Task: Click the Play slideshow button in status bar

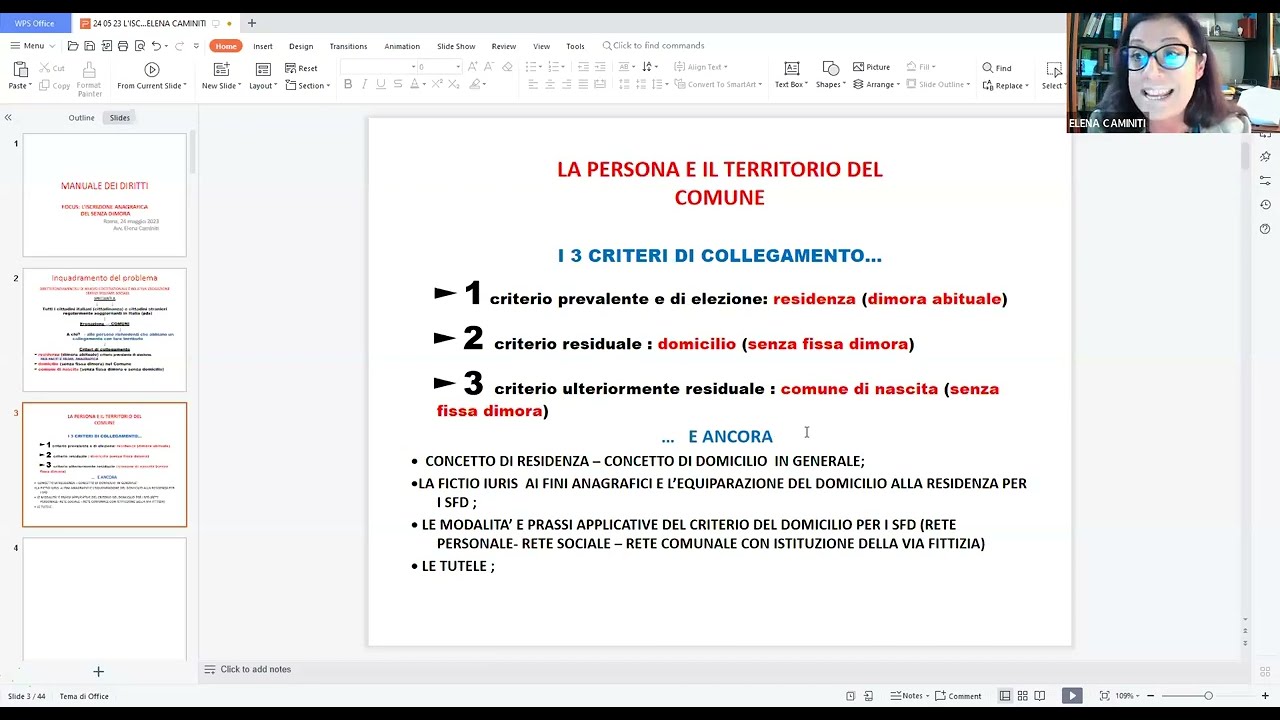Action: [1072, 696]
